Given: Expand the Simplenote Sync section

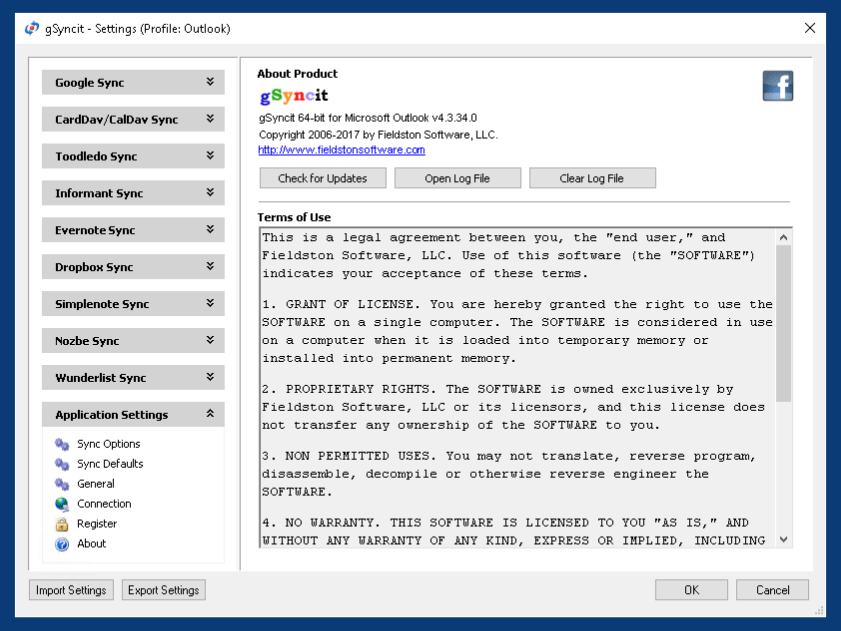Looking at the screenshot, I should [133, 304].
